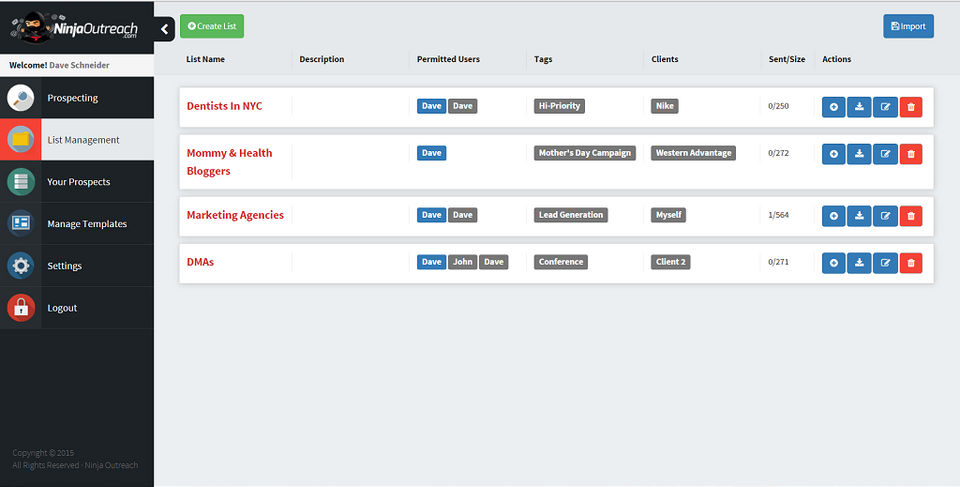Click the Description column header
The height and width of the screenshot is (487, 960).
[321, 59]
